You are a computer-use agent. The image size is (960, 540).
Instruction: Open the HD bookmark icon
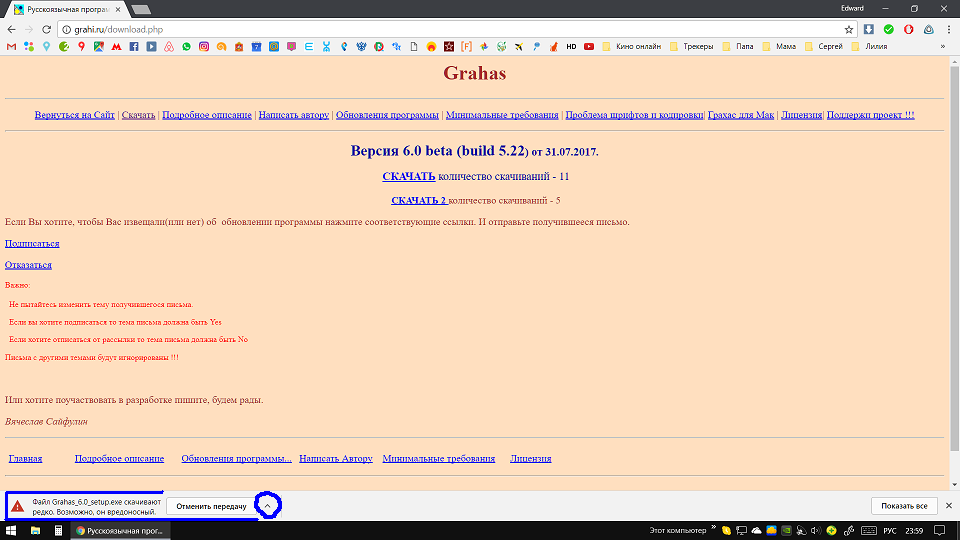(571, 47)
